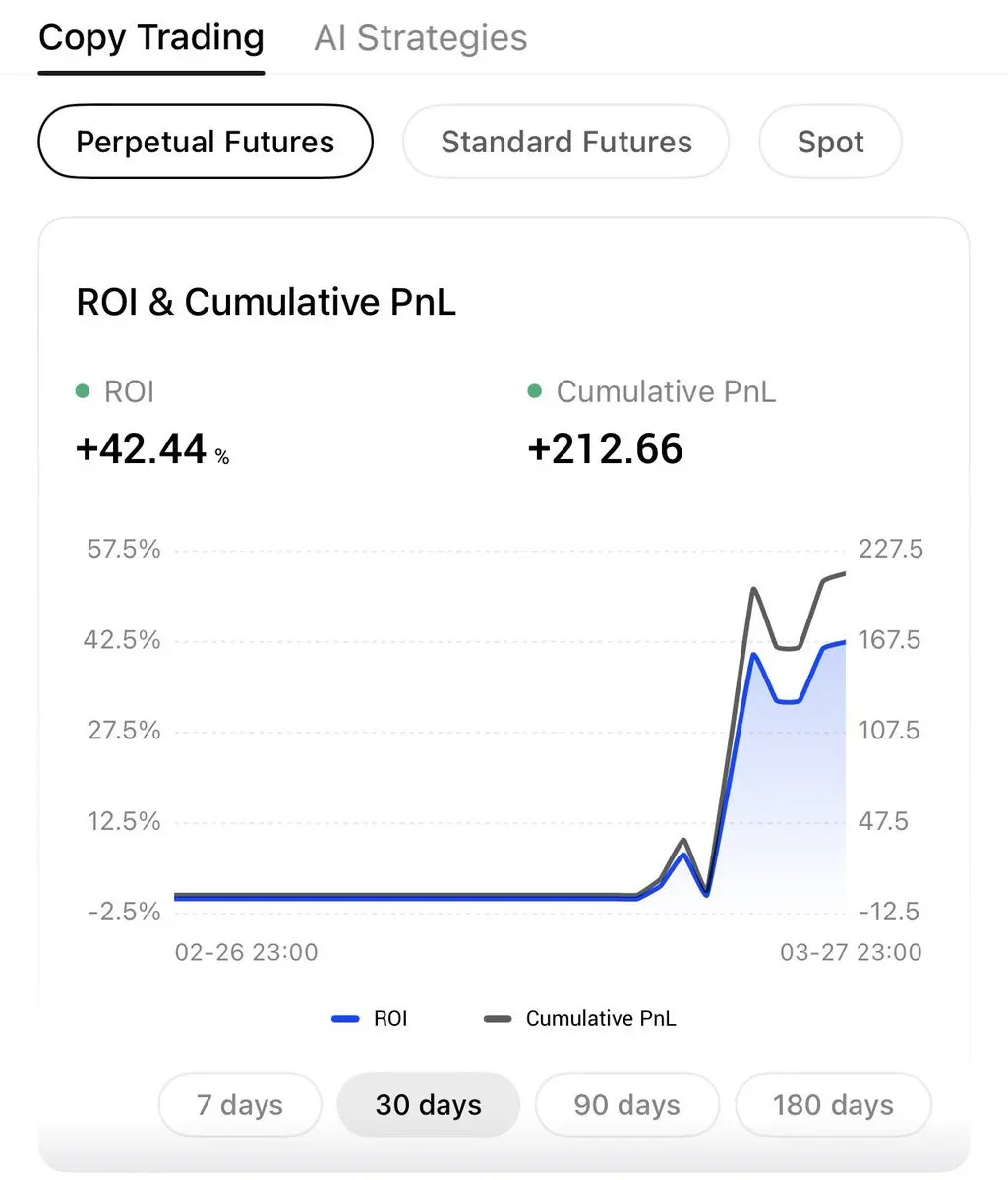Screen dimensions: 1008x1180
Task: Toggle the blue ROI legend marker
Action: 346,1019
